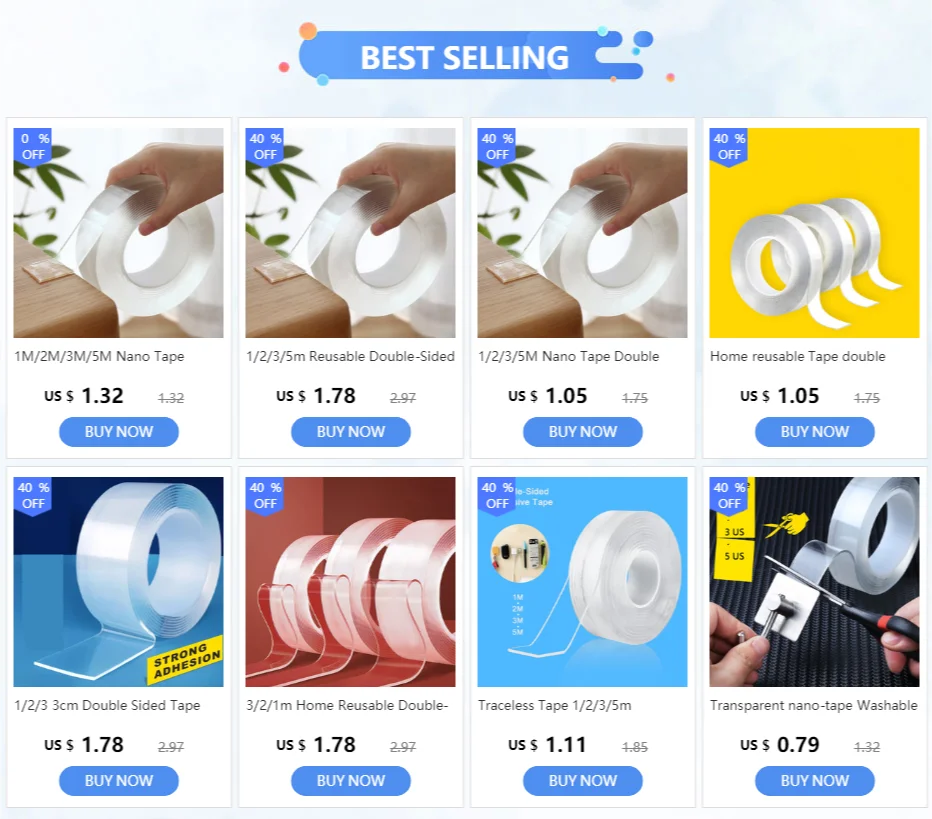Open the red background tape rolls image
Viewport: 932px width, 819px height.
(x=350, y=582)
